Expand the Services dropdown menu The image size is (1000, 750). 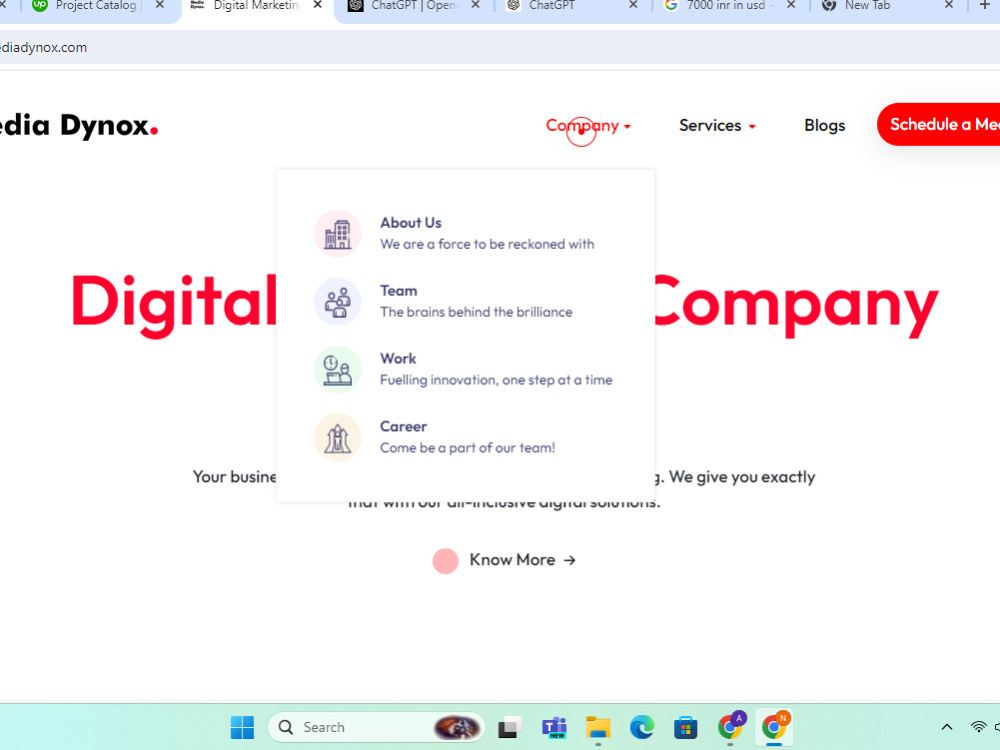(x=717, y=126)
